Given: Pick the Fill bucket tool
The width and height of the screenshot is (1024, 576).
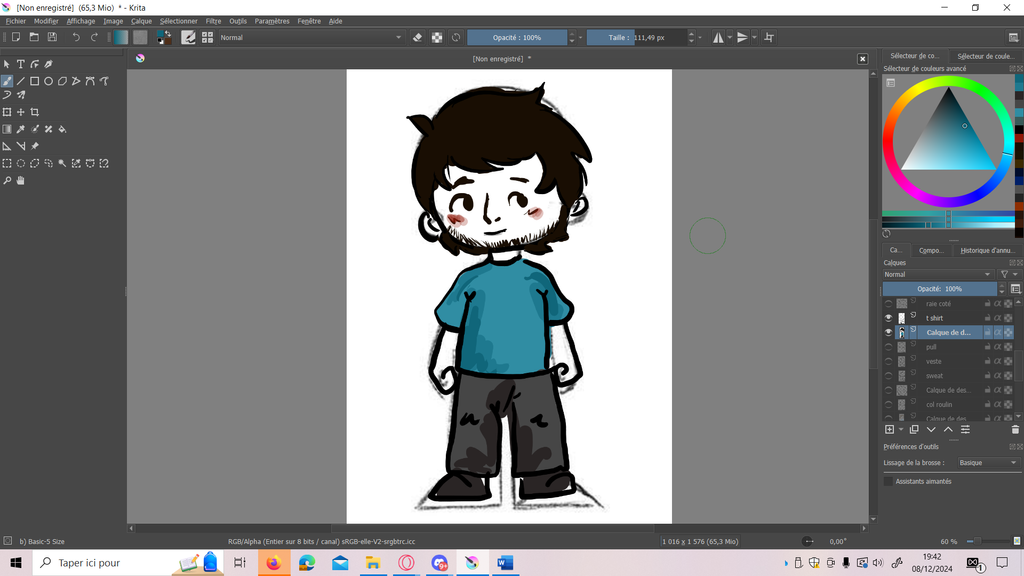Looking at the screenshot, I should point(62,129).
